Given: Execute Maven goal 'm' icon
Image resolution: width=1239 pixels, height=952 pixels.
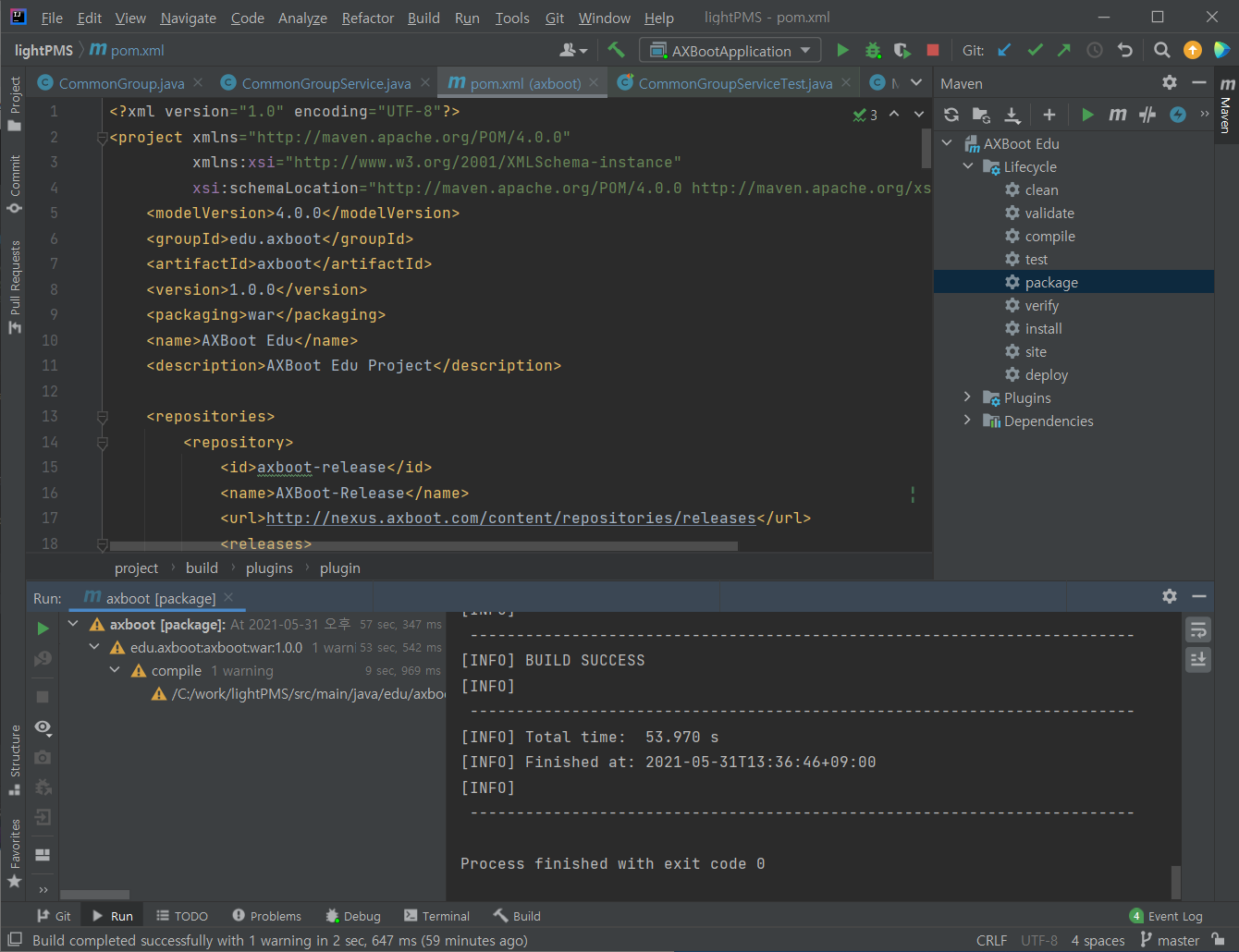Looking at the screenshot, I should pos(1118,115).
